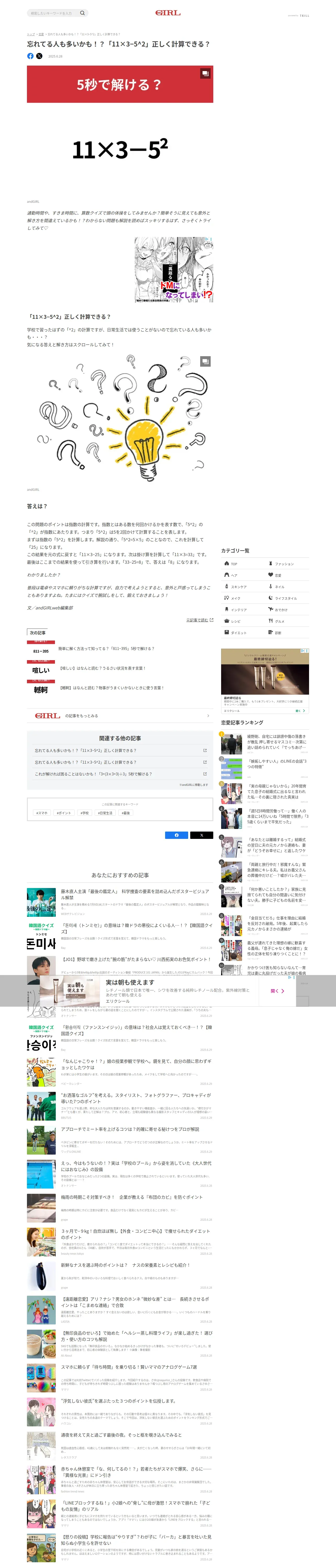Open ライフスタイル category moon icon
The height and width of the screenshot is (1568, 336).
point(271,598)
